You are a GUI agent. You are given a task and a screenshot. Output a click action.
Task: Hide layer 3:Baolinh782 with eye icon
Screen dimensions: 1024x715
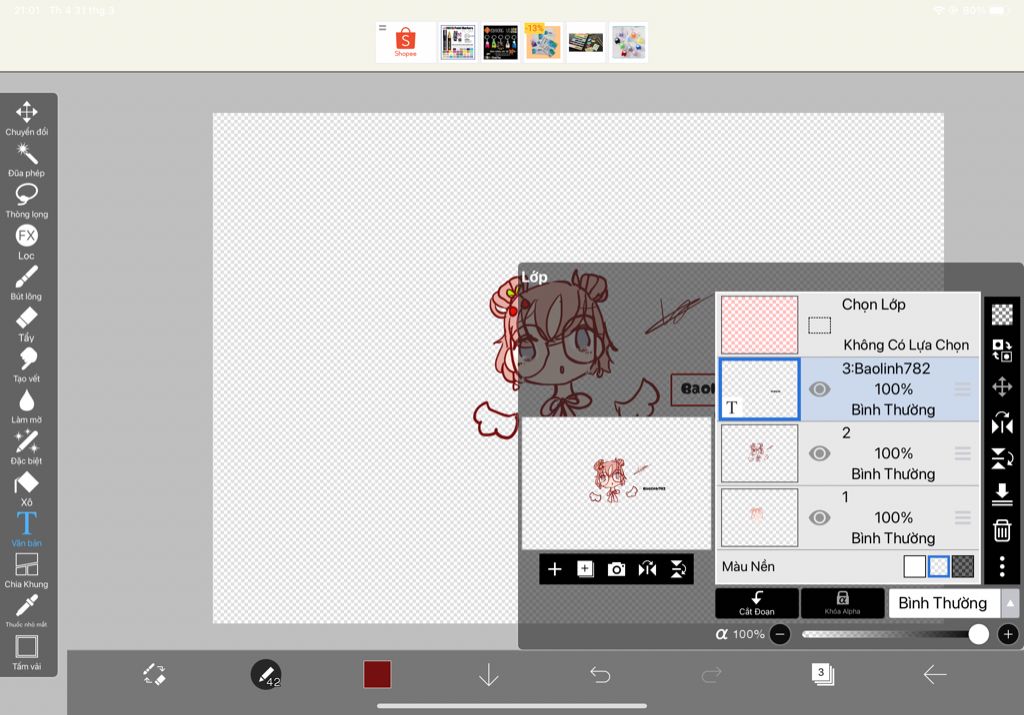820,389
